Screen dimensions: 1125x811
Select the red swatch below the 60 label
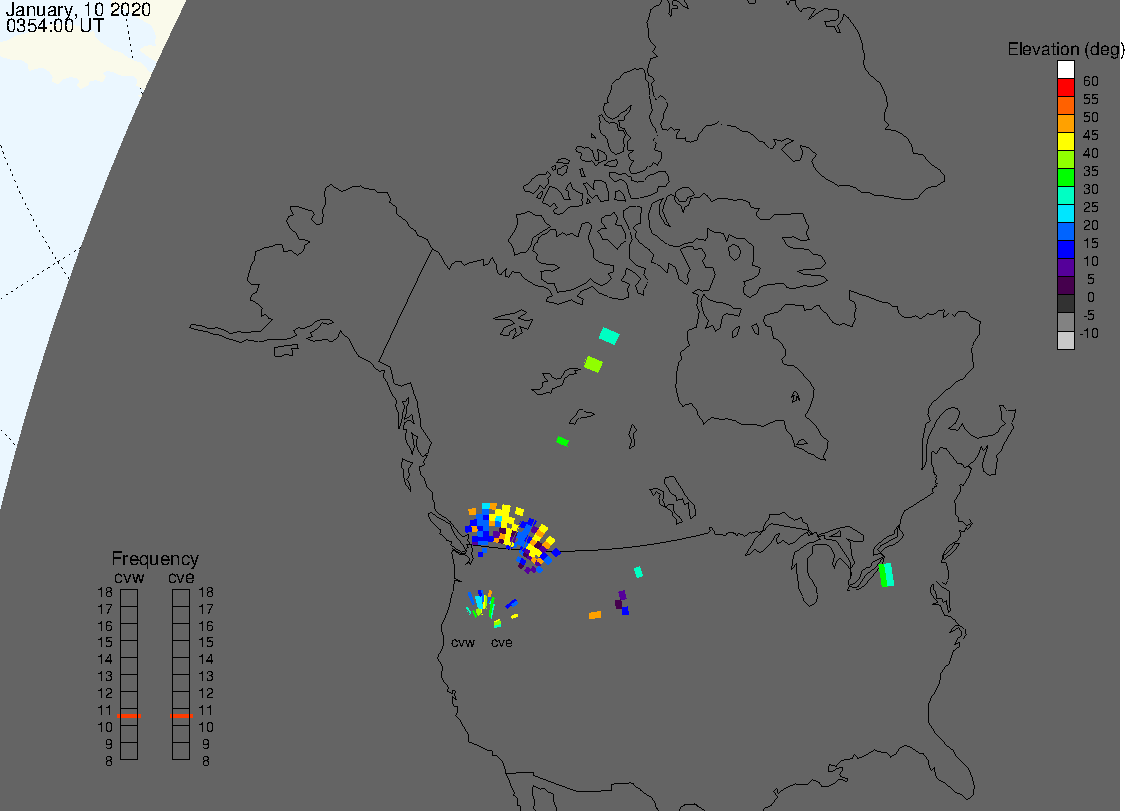click(1065, 88)
